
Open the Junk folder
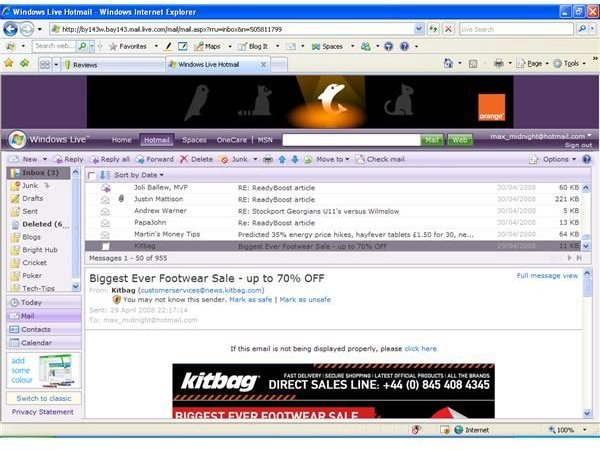click(x=31, y=186)
